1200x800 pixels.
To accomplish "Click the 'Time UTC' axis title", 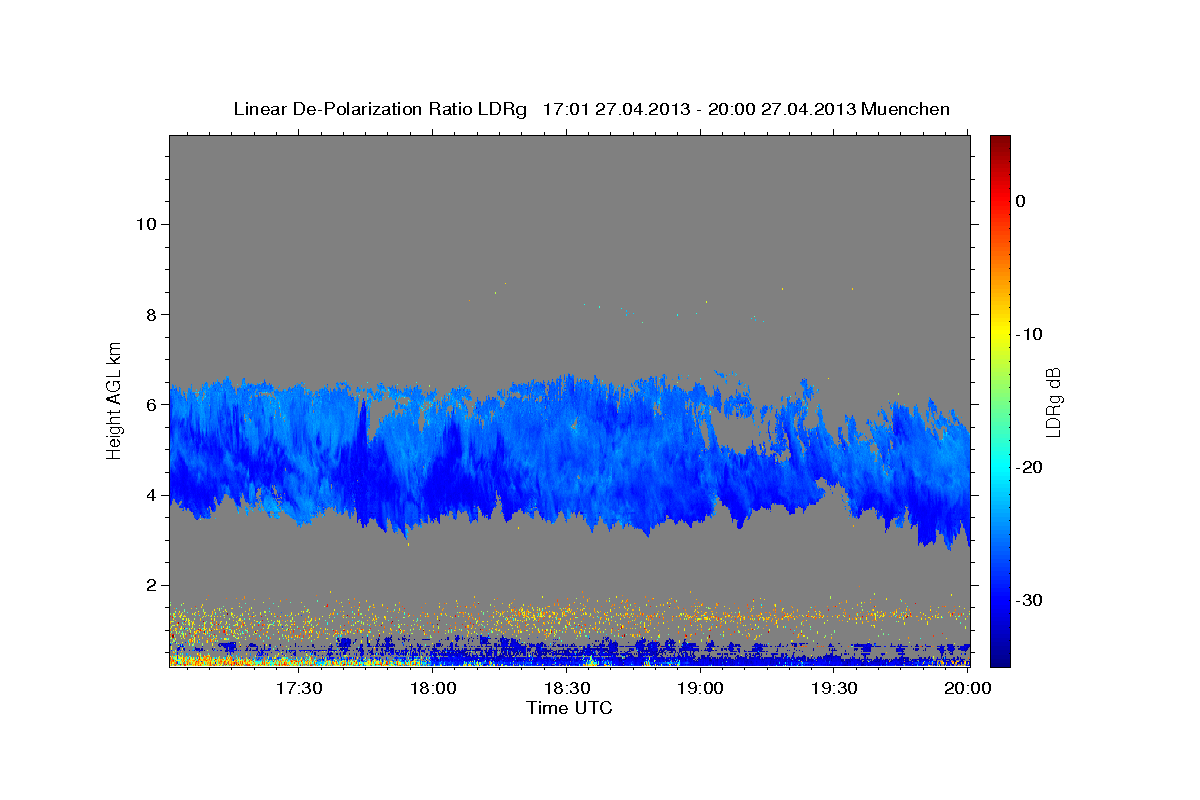I will pyautogui.click(x=569, y=708).
